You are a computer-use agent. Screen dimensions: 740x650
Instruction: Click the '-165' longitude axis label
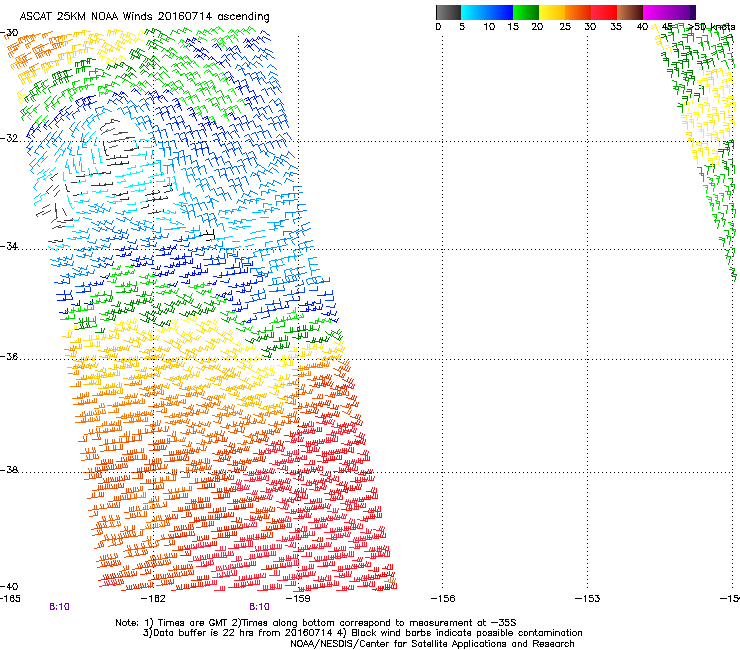10,599
